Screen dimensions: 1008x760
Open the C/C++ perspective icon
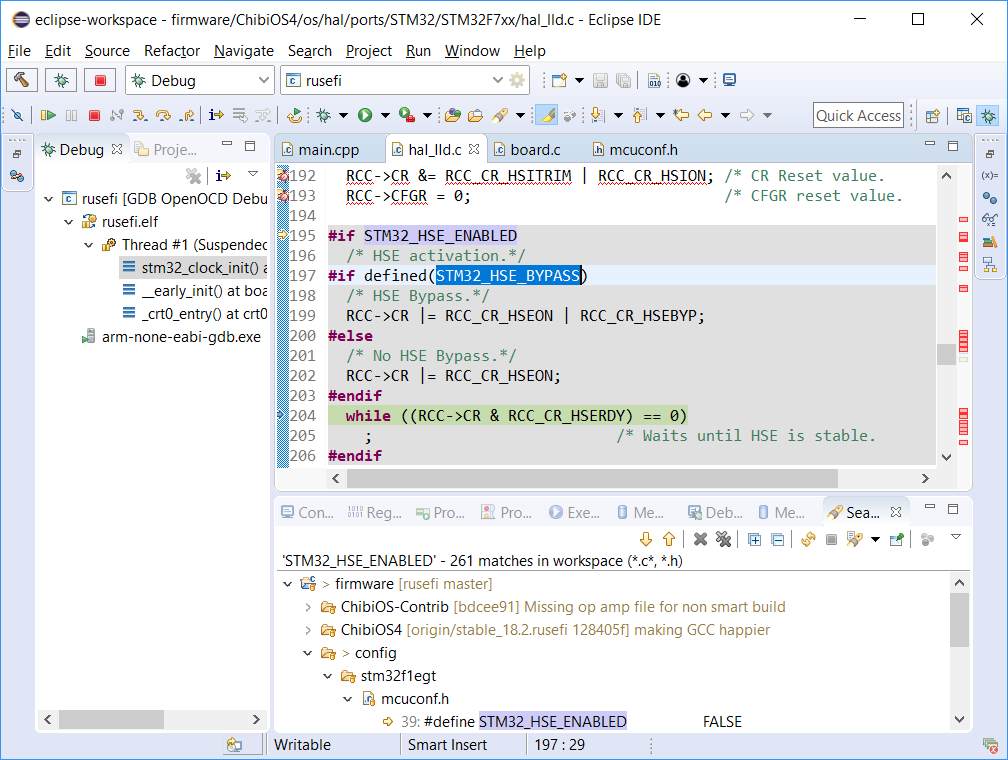coord(963,115)
